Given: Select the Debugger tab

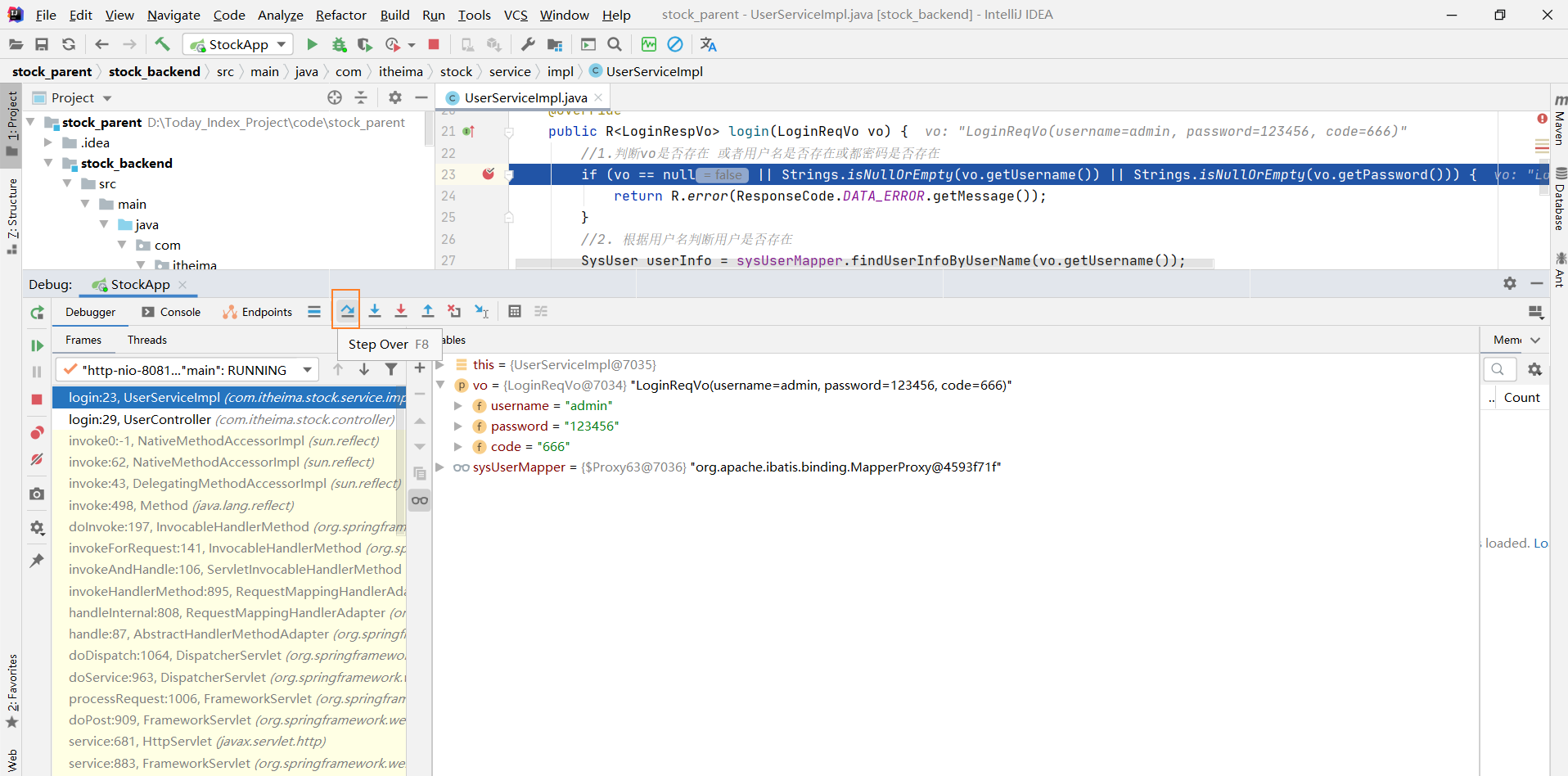Looking at the screenshot, I should click(x=91, y=312).
